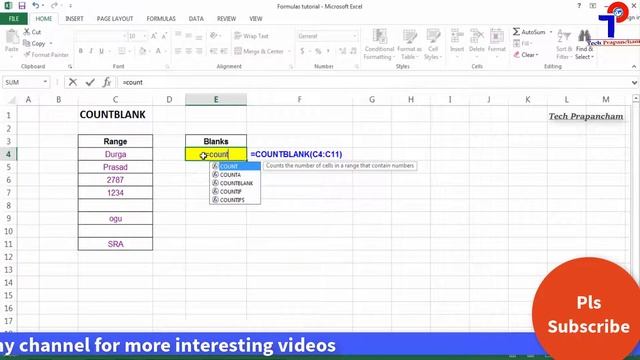
Task: Open the font size dropdown
Action: 144,36
